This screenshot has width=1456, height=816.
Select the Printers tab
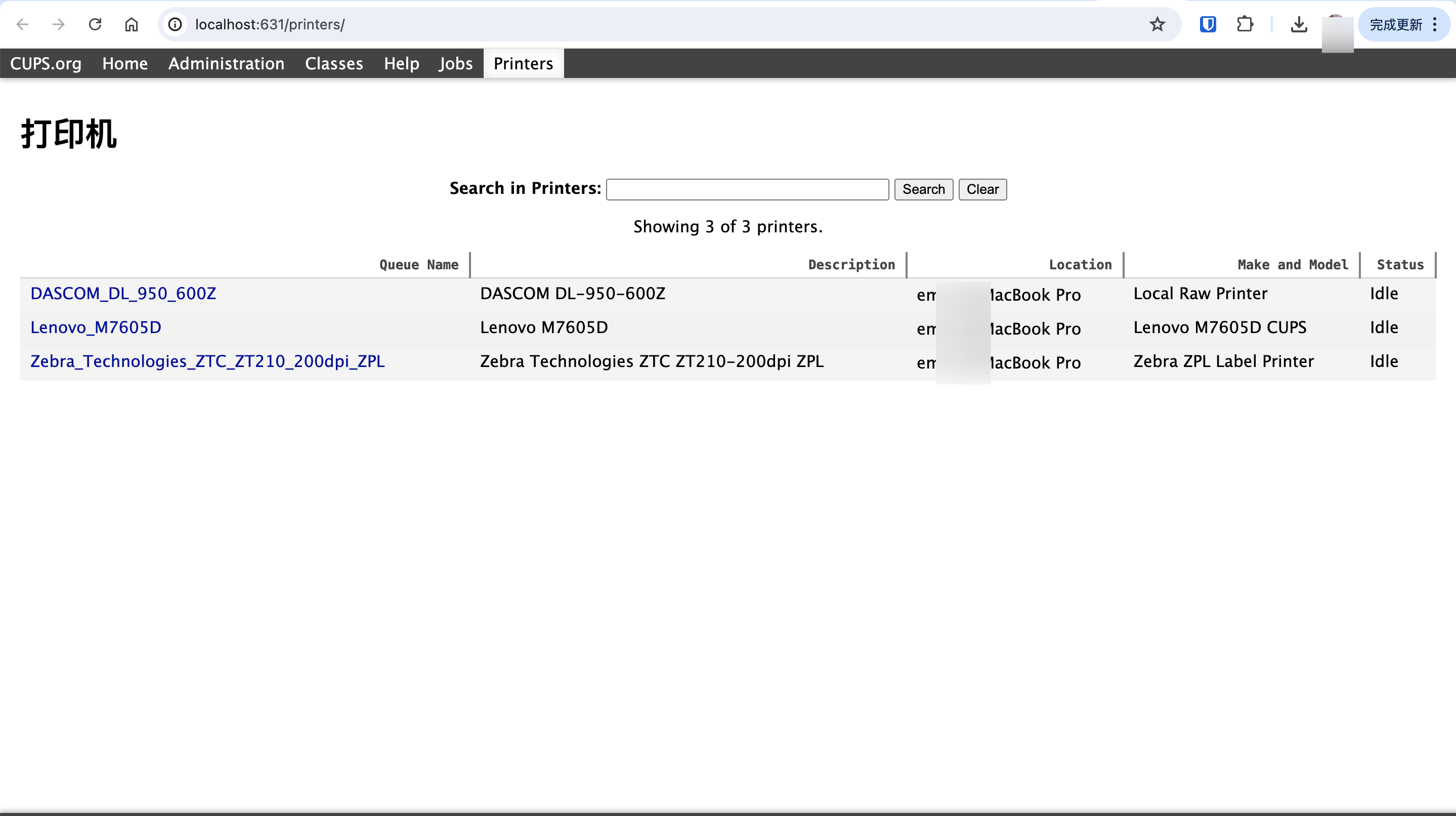coord(524,63)
